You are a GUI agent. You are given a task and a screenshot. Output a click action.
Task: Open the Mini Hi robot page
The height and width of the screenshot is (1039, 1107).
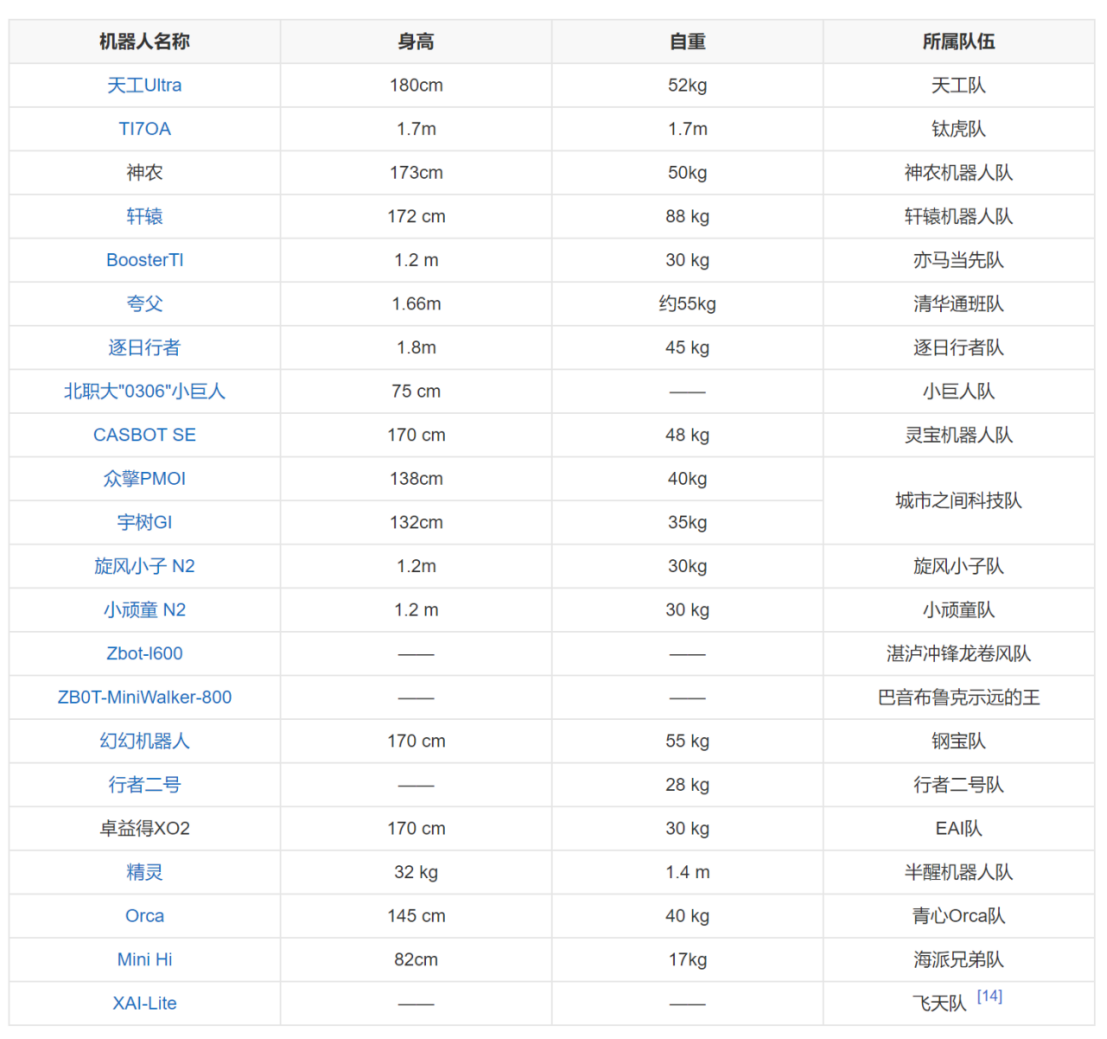tap(144, 959)
